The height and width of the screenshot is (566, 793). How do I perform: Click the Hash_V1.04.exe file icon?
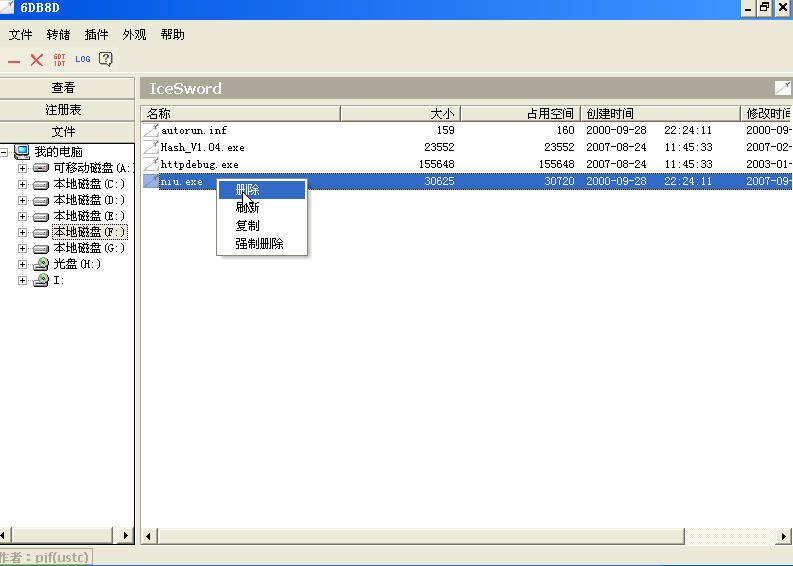151,147
